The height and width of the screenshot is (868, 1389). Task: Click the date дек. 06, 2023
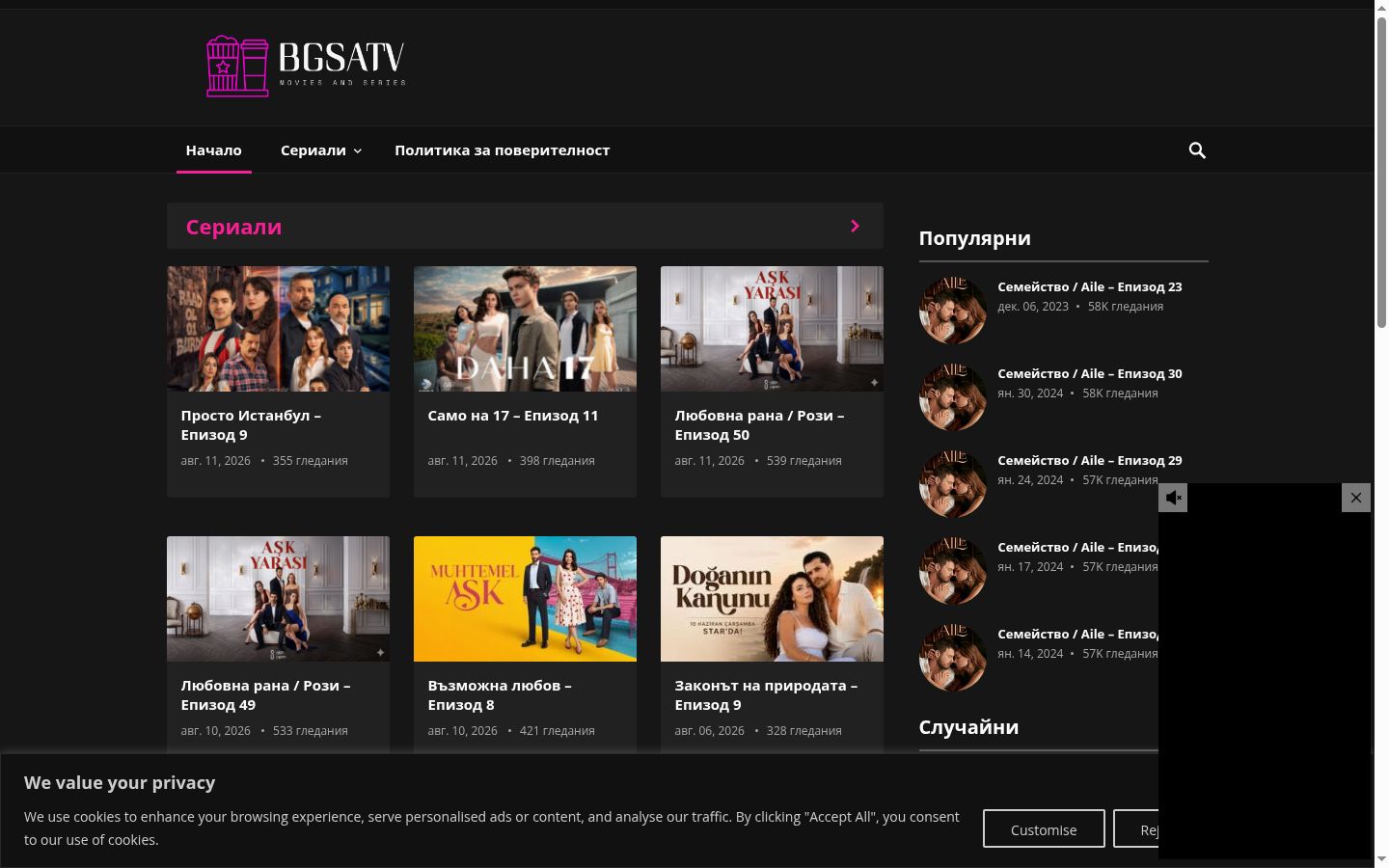pos(1033,307)
